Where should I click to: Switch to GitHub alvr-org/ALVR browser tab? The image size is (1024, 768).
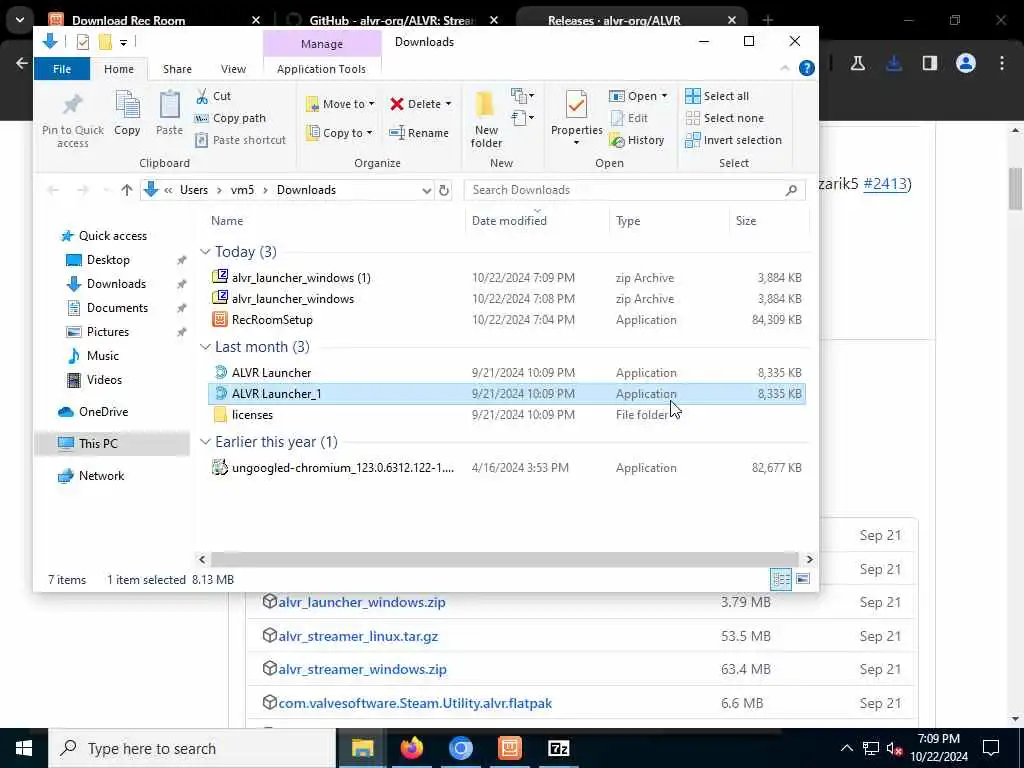tap(392, 20)
